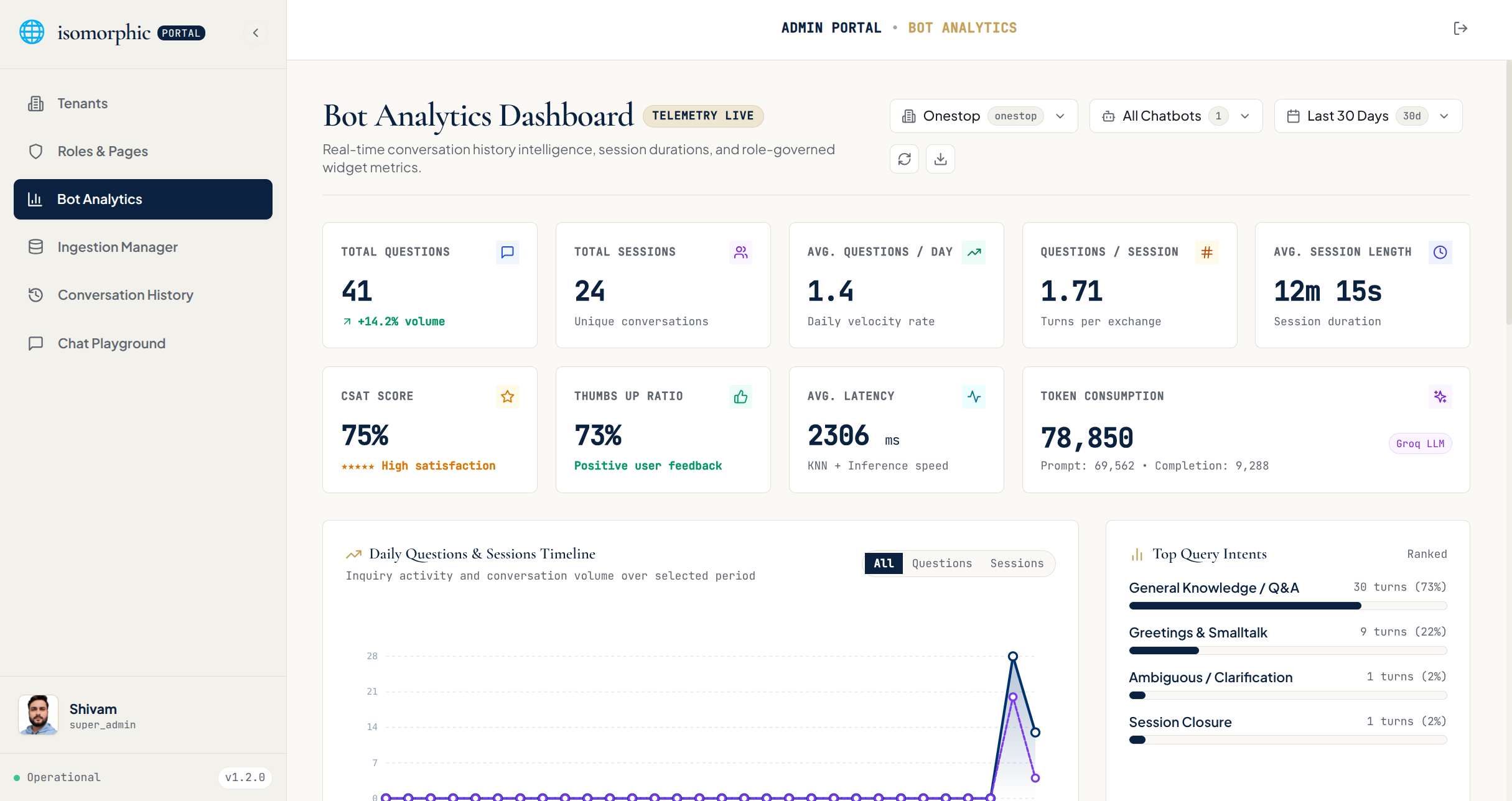
Task: Click the Total Sessions users icon
Action: (x=740, y=252)
